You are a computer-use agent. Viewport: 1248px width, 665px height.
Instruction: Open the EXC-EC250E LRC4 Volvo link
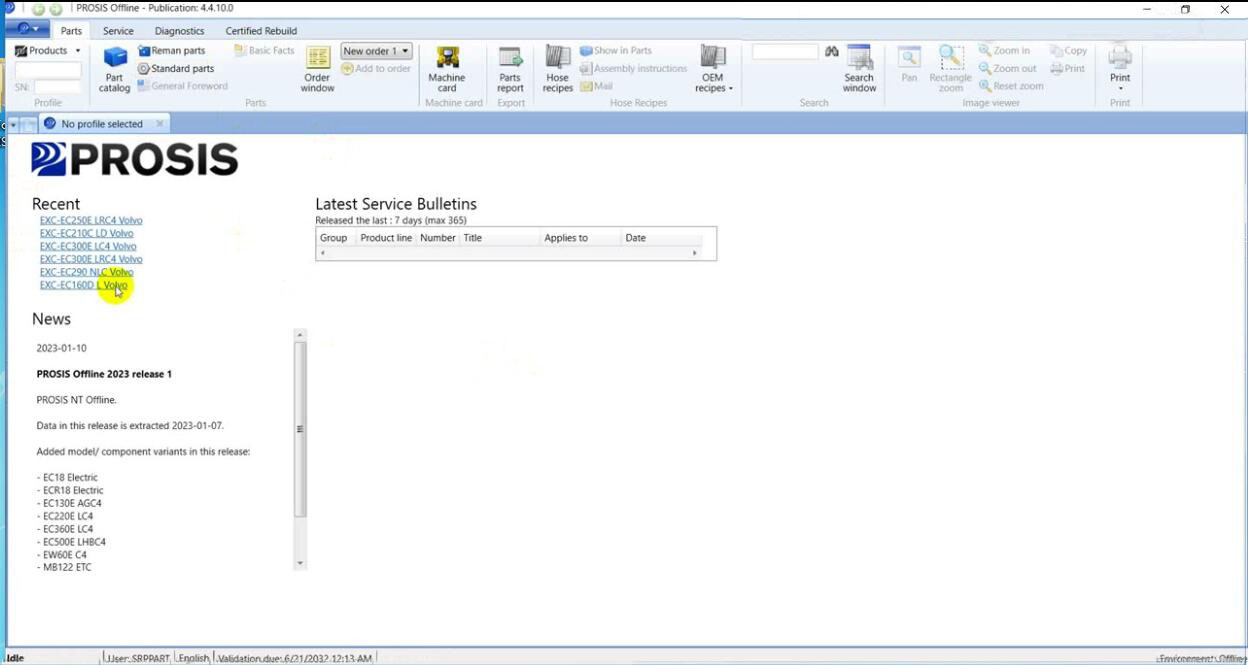tap(91, 220)
